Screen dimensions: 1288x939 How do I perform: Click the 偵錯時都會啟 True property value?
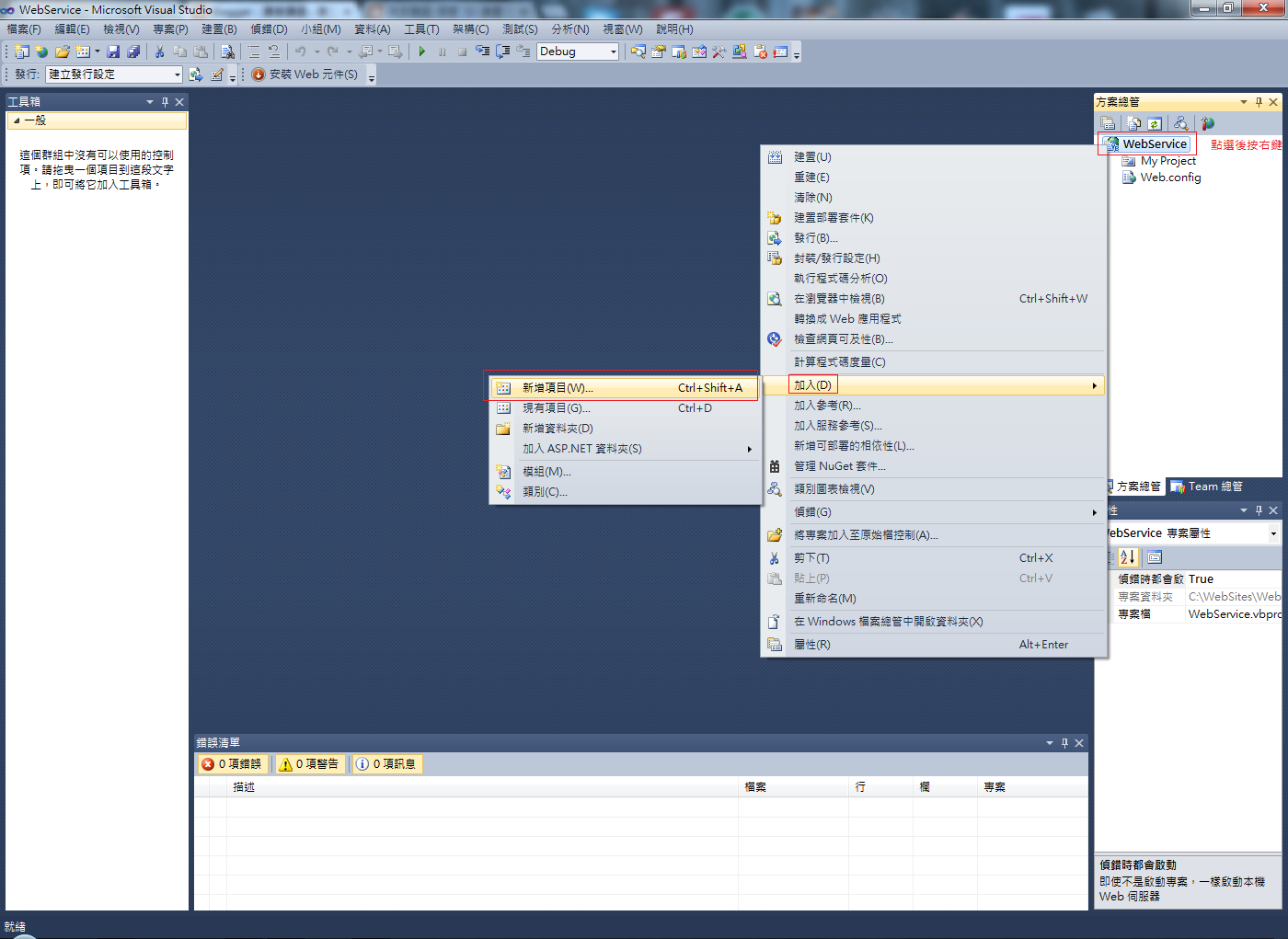click(1233, 579)
